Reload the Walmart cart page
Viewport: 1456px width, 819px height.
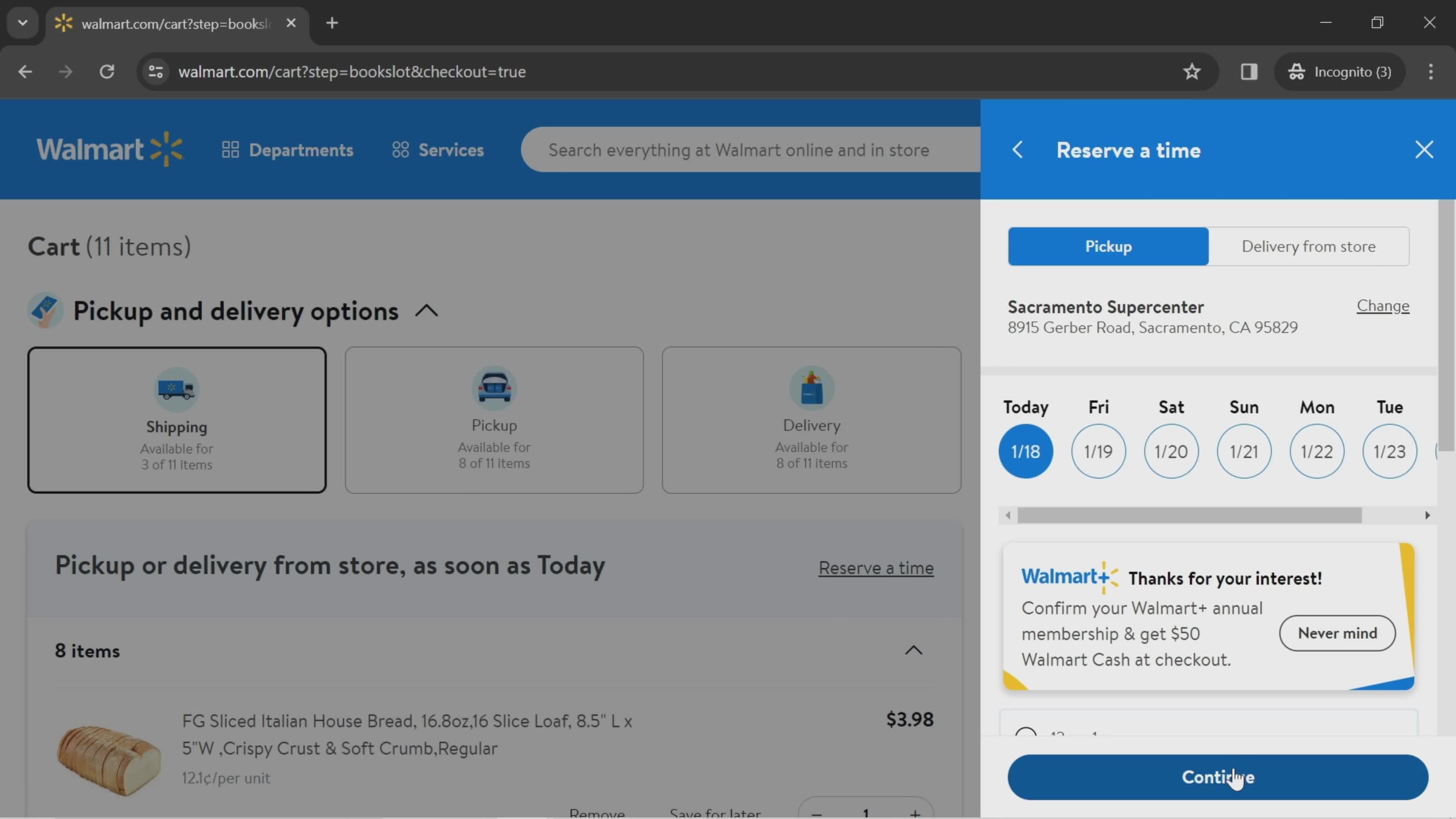(107, 72)
